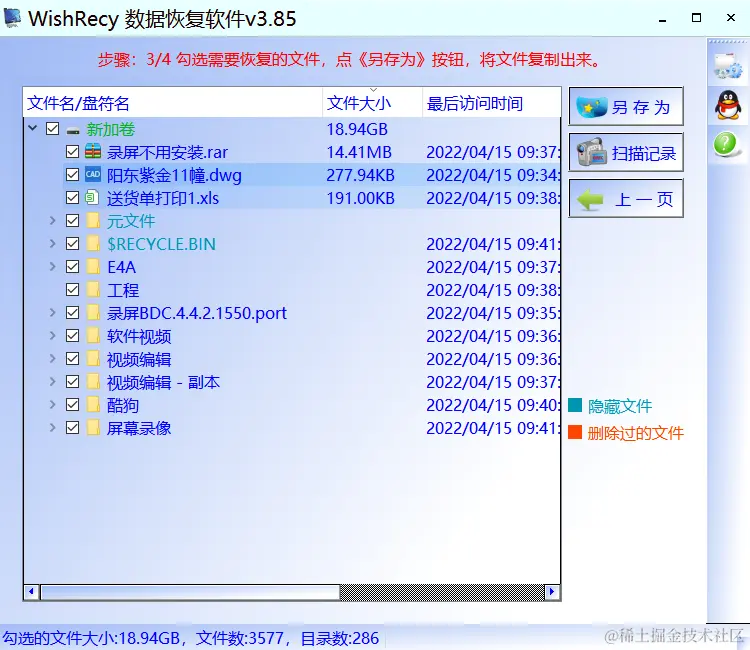Uncheck the 工程 folder checkbox
Screen dimensions: 750x650
tap(72, 289)
